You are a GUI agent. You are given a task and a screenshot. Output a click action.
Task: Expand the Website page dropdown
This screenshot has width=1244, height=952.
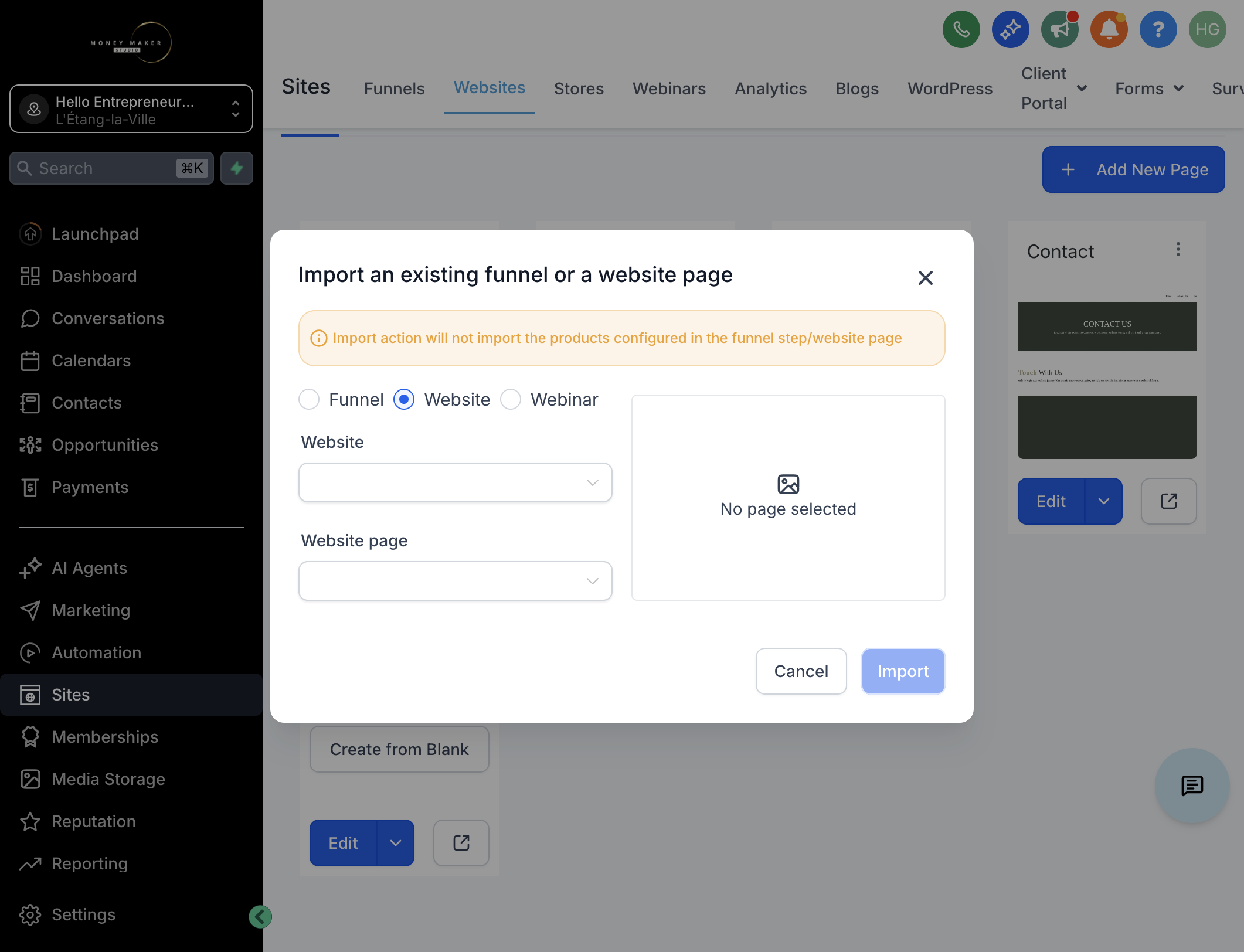456,581
